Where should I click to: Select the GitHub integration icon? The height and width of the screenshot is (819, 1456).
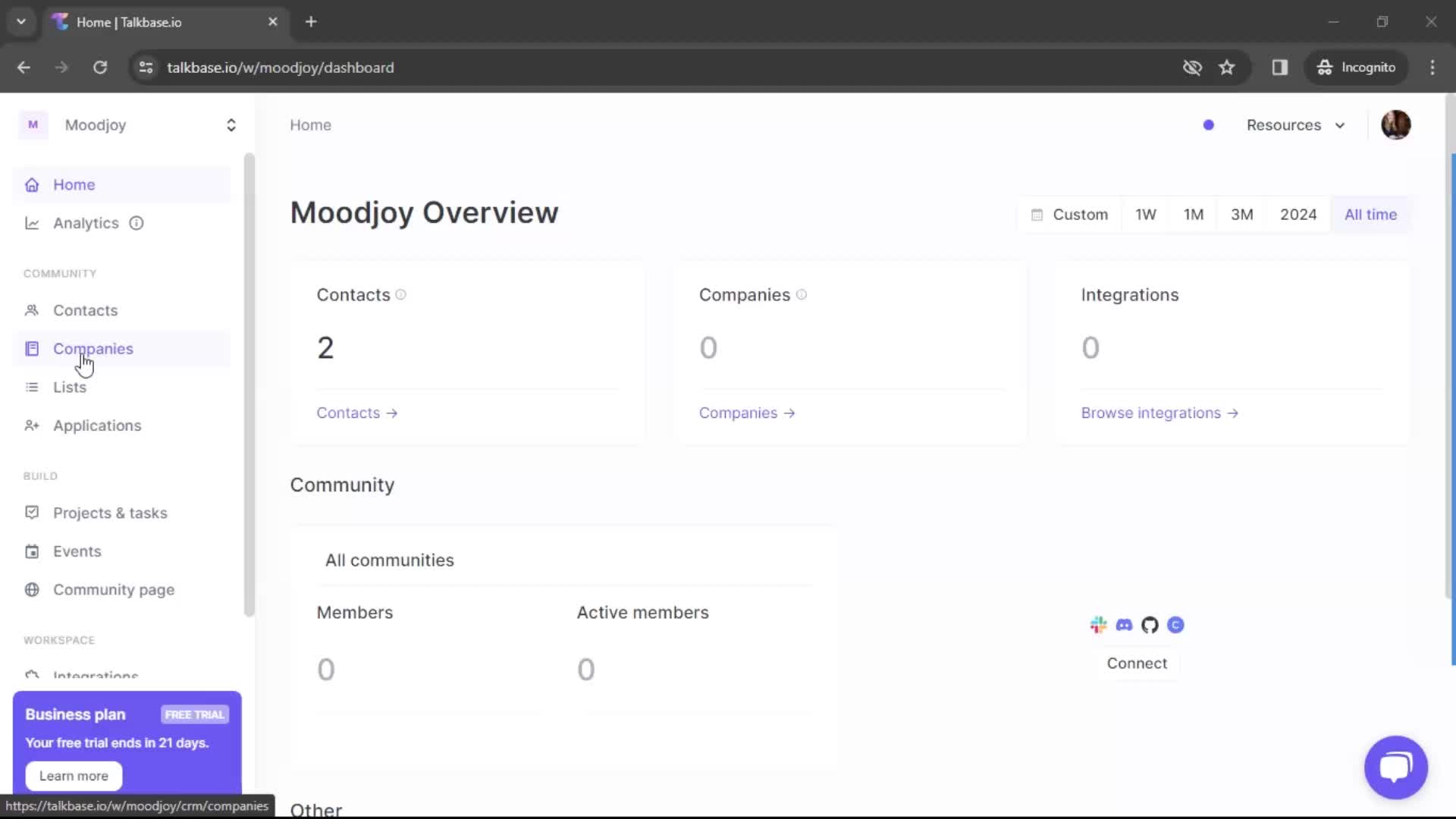1150,625
